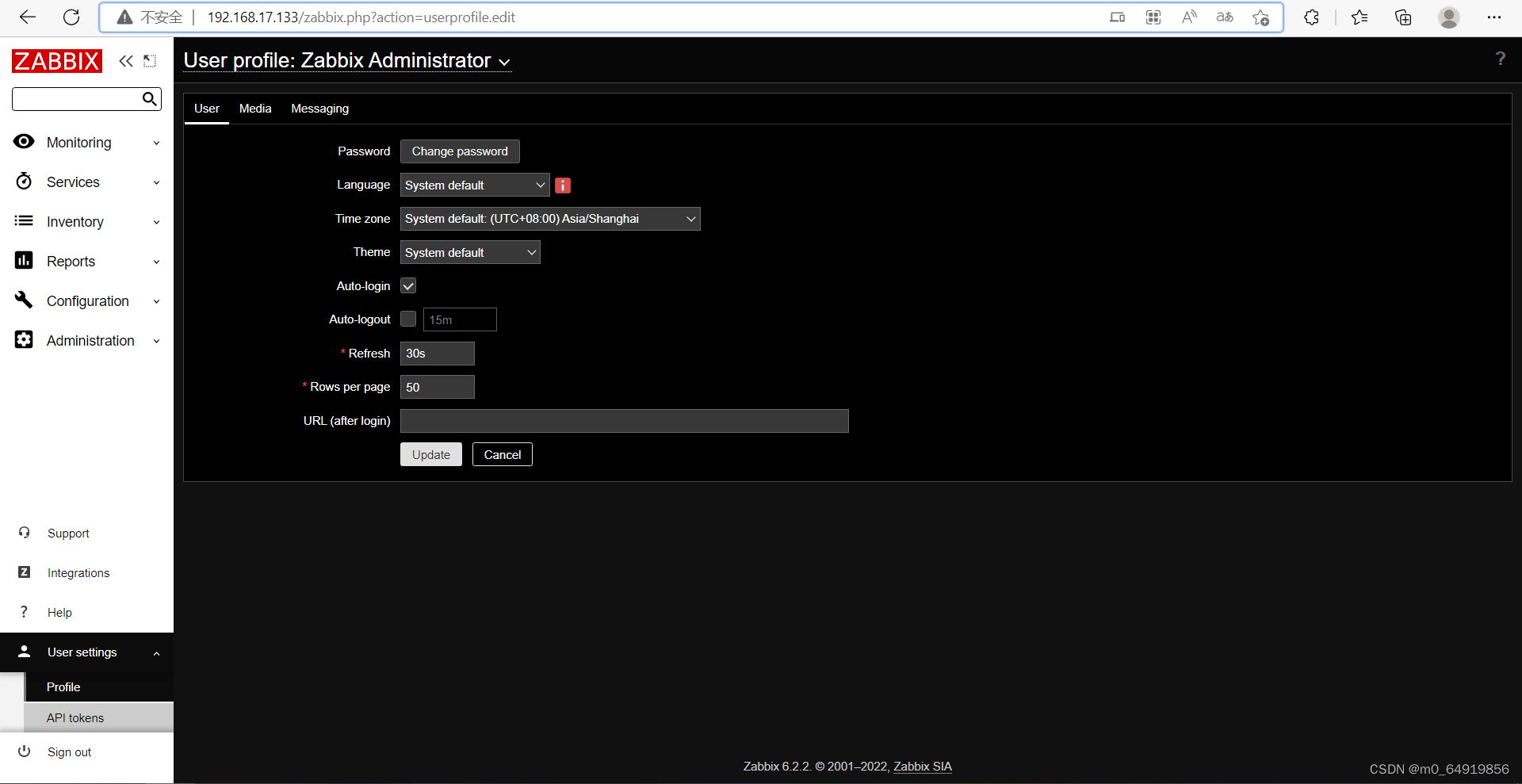Expand the Inventory menu chevron
1522x784 pixels.
click(156, 223)
